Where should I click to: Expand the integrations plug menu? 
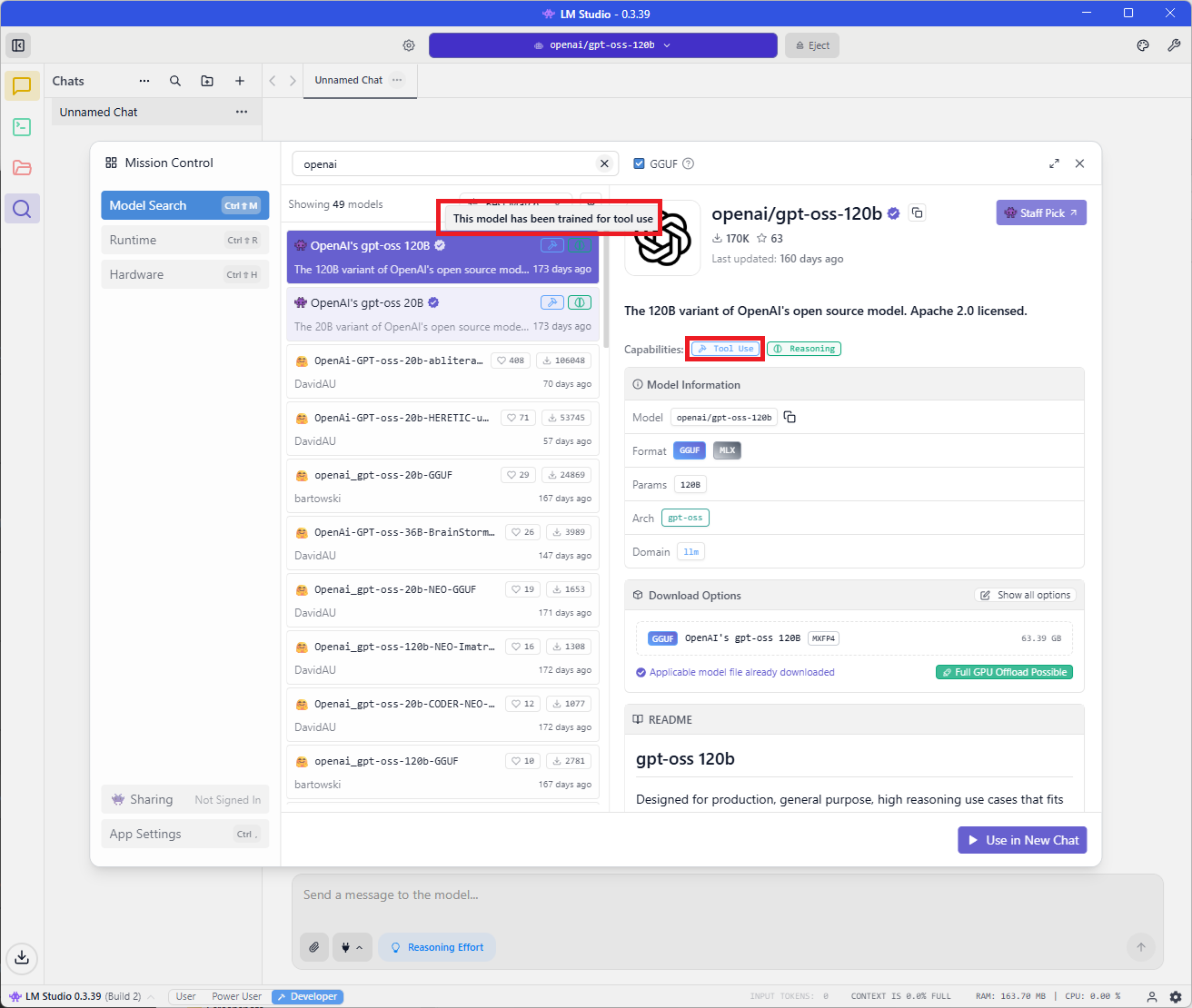352,947
